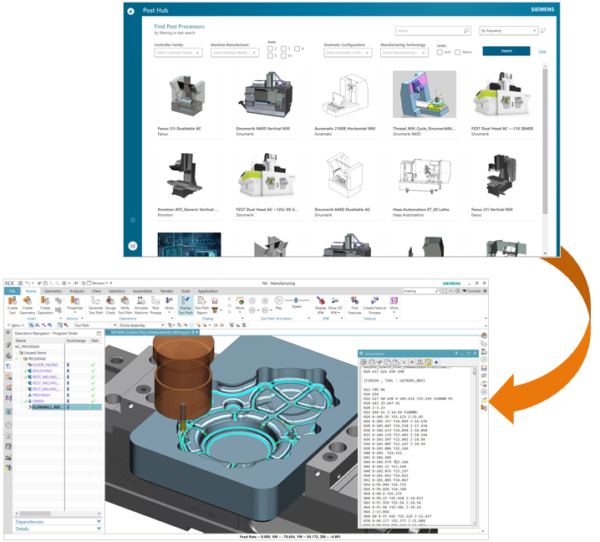This screenshot has height=542, width=600.
Task: Click the print icon in Information window toolbar
Action: pyautogui.click(x=371, y=362)
